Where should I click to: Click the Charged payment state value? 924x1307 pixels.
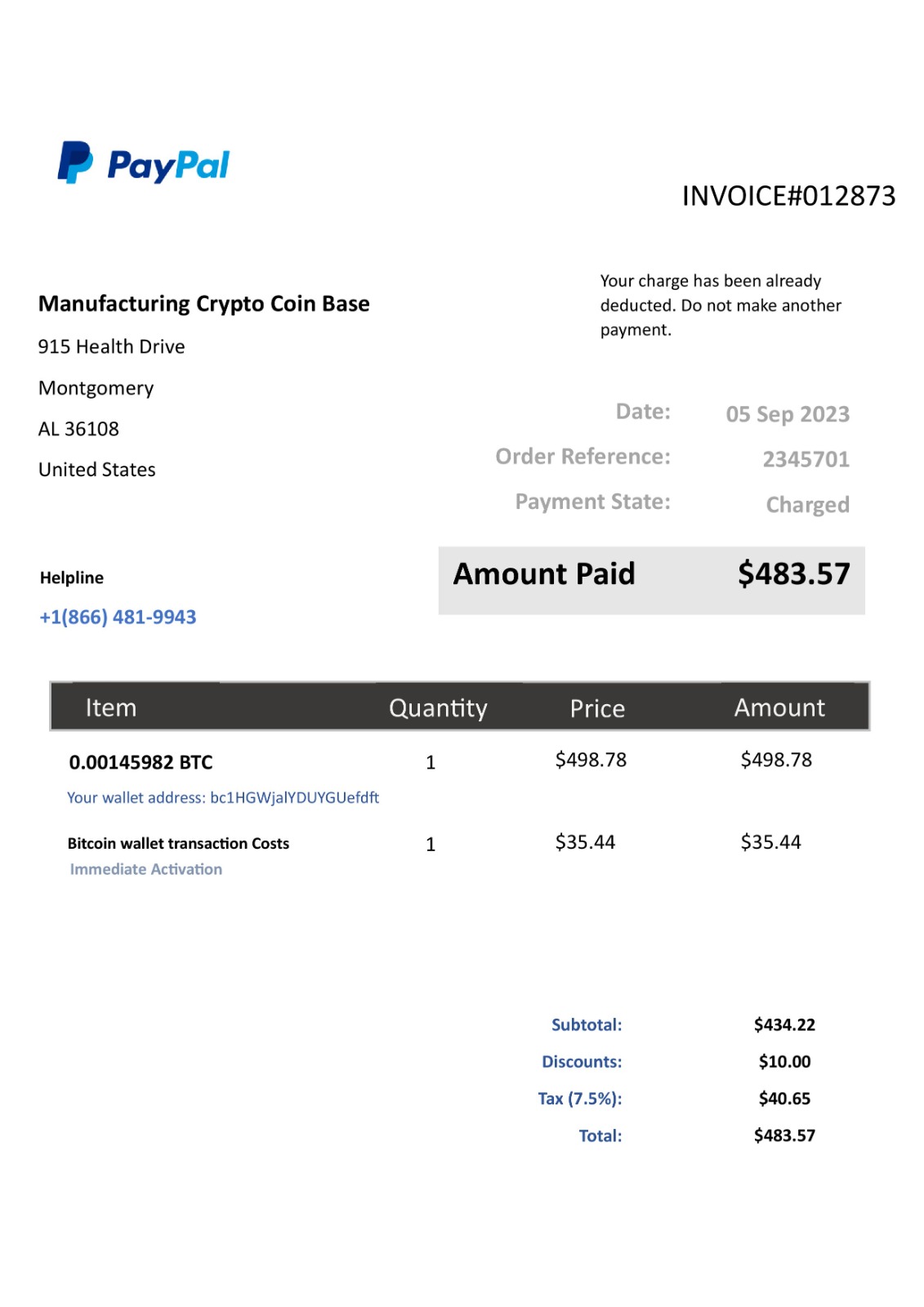807,505
